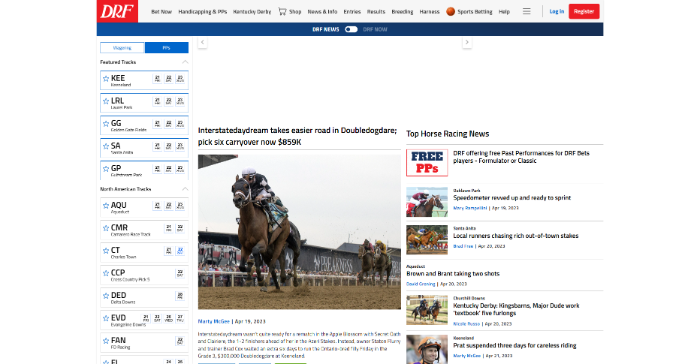Viewport: 700px width, 364px height.
Task: Open Brown and Brant taking two shots
Action: coord(453,274)
